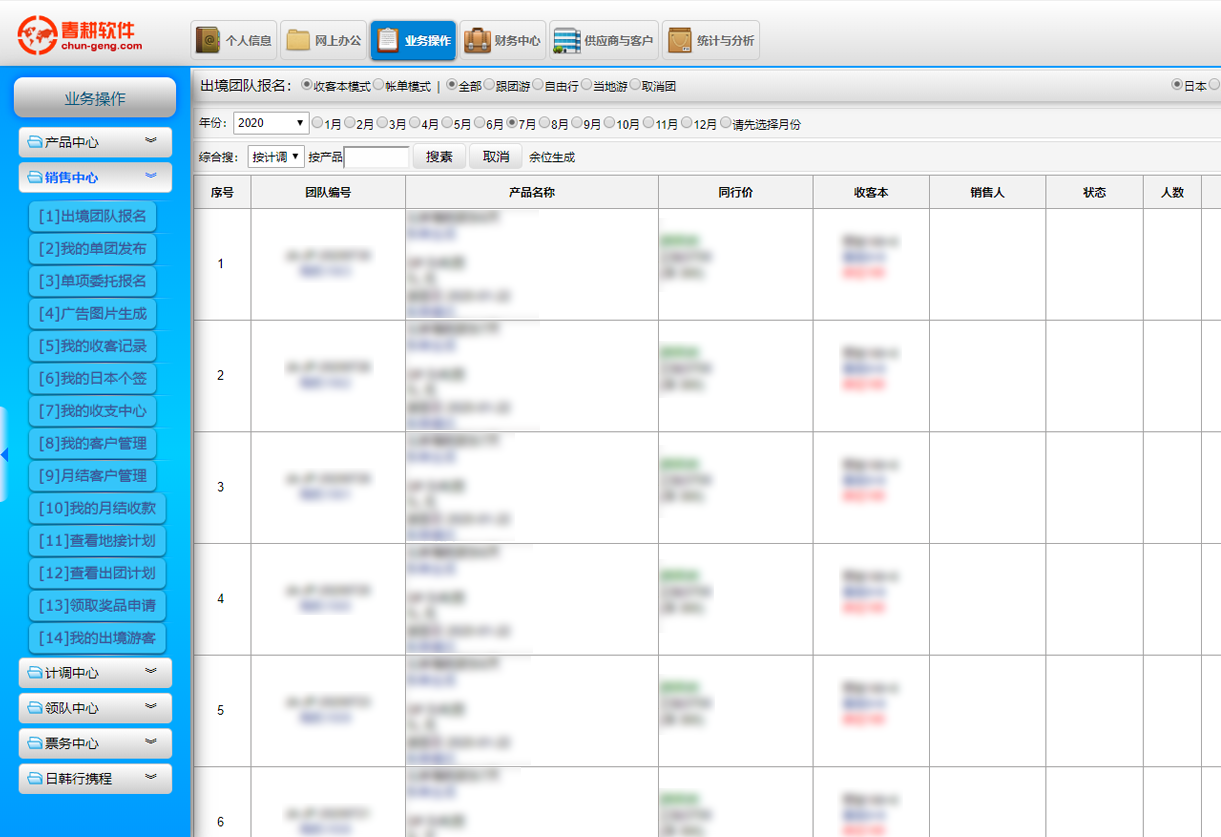The image size is (1221, 837).
Task: Click the 财务中心 briefcase icon
Action: (x=477, y=41)
